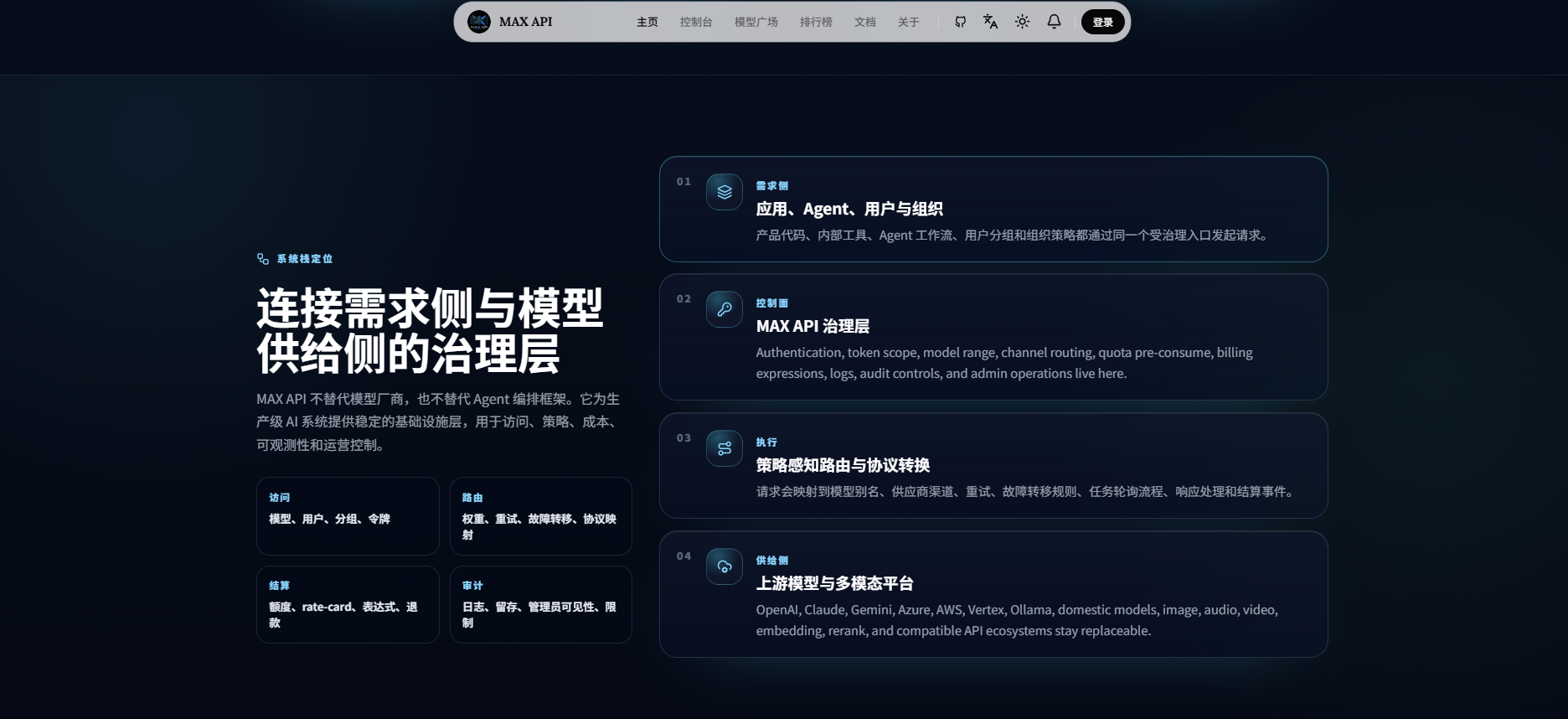Toggle the light/dark theme sun icon

click(x=1022, y=22)
